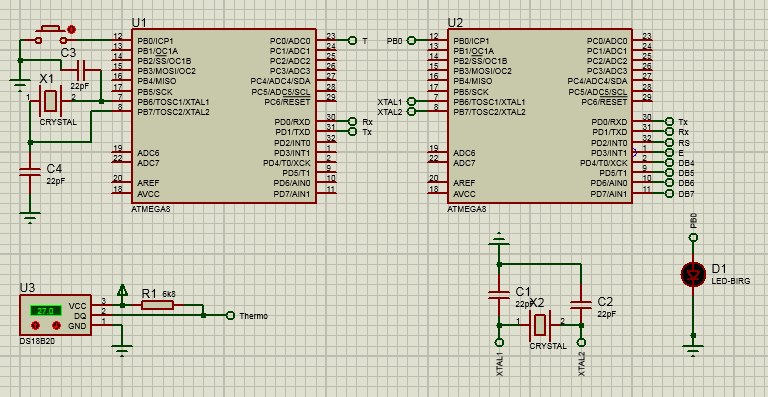Select the D1 LED-BIRG symbol
The image size is (768, 397).
693,275
